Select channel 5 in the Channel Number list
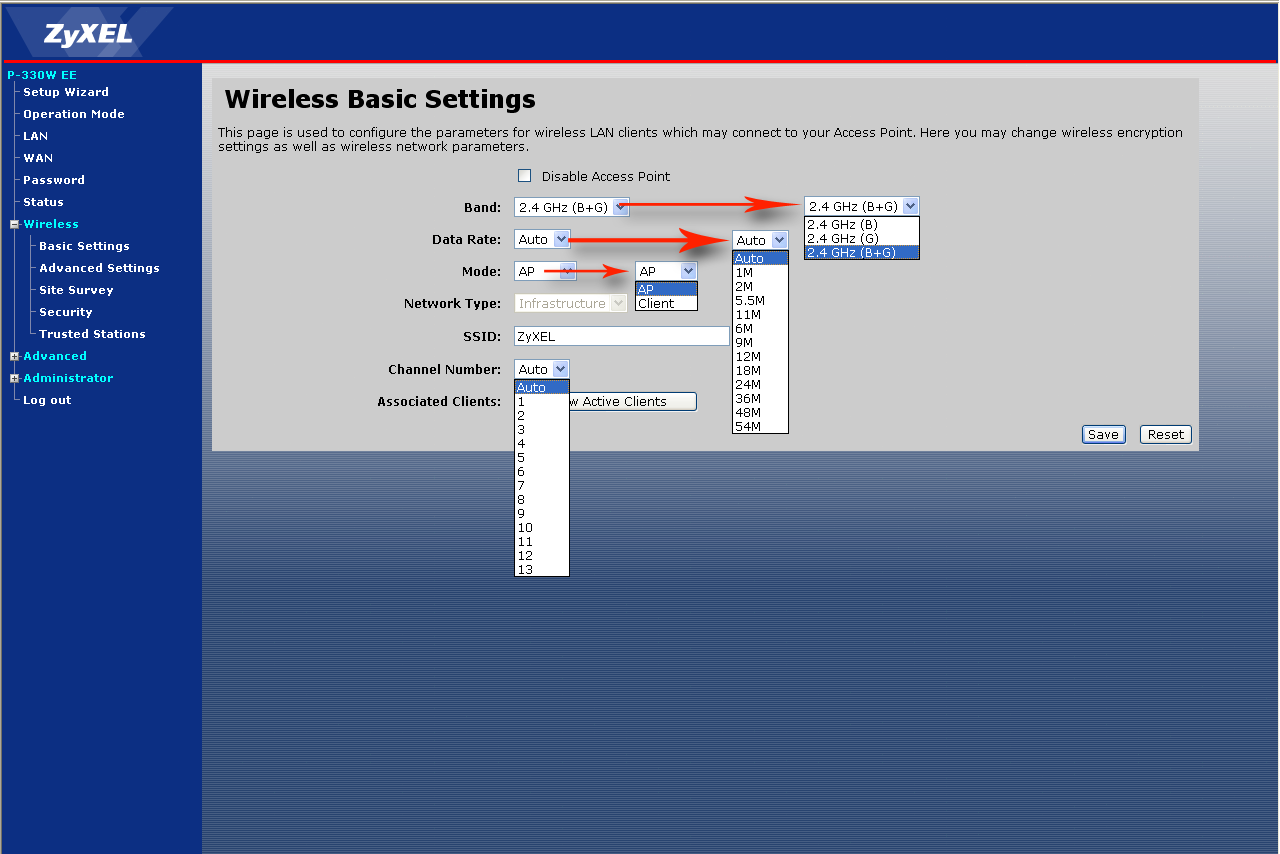 pos(542,457)
